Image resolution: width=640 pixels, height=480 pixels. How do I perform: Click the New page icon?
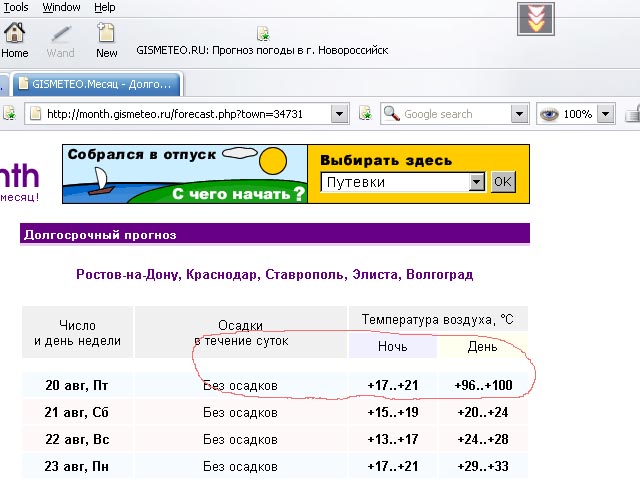(106, 39)
